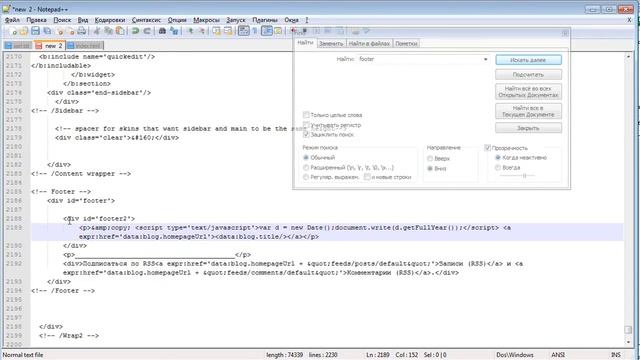Click line number 2185 in the margin
The width and height of the screenshot is (640, 360).
(x=14, y=191)
